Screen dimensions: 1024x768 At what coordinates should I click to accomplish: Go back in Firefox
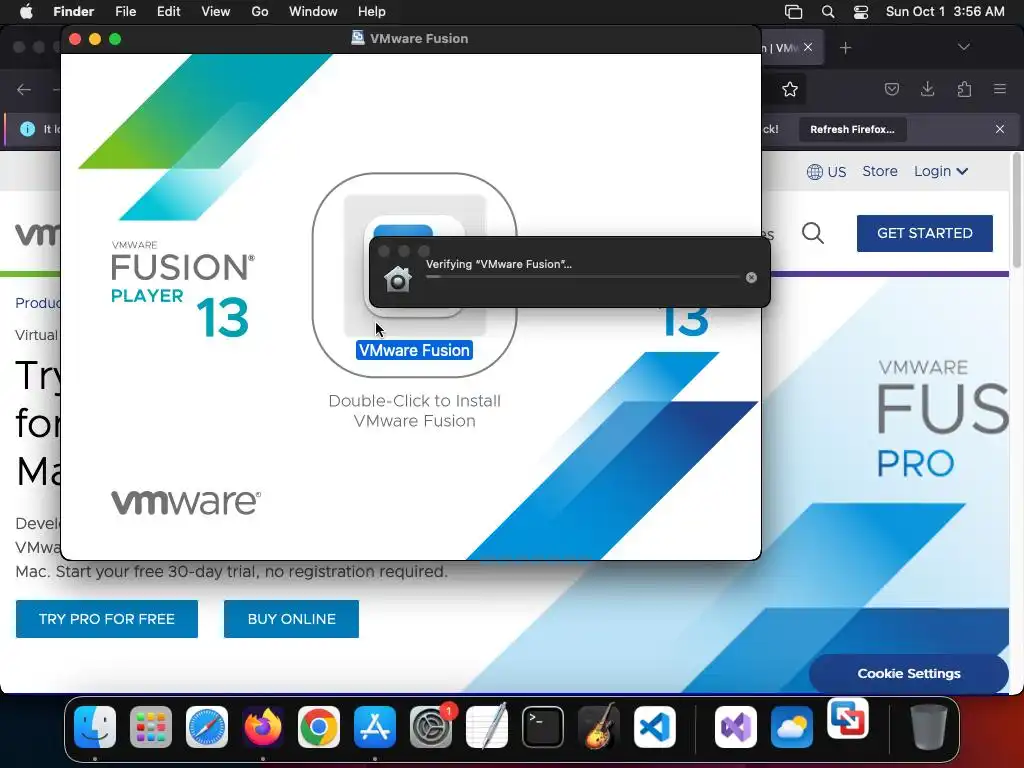click(24, 89)
